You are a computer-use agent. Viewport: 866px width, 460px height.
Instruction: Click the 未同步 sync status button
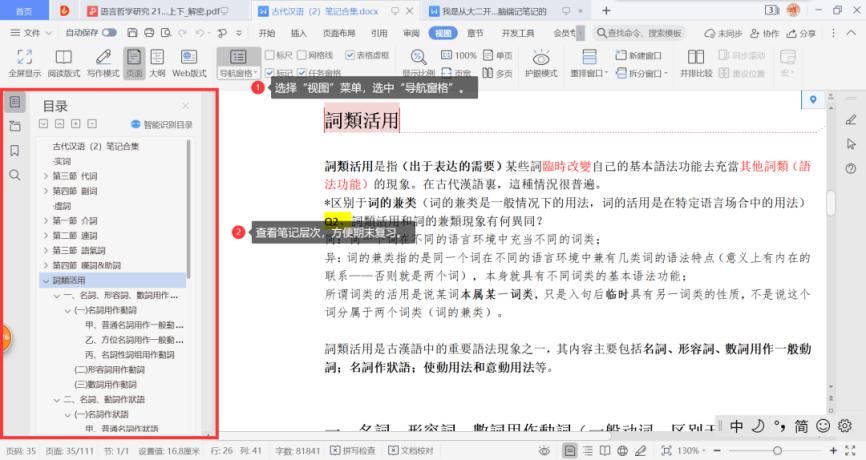723,33
